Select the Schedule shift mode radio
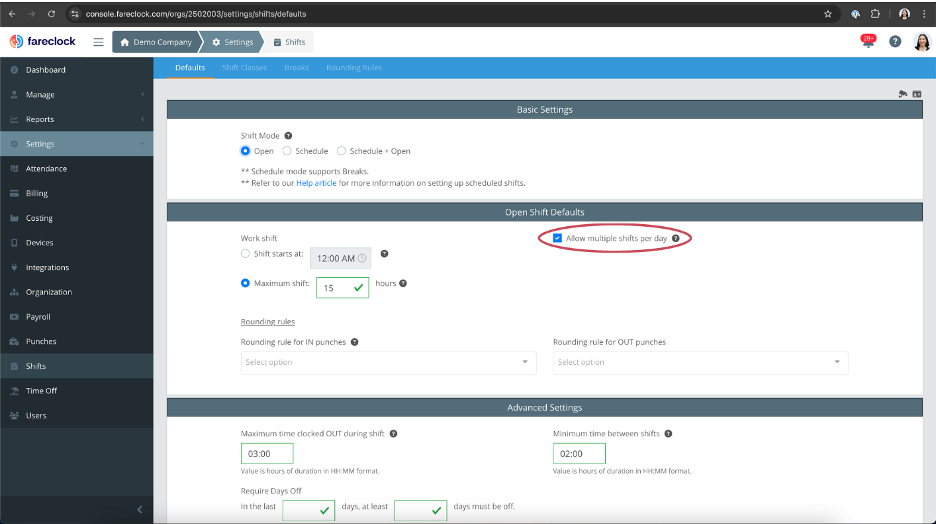Screen dimensions: 936x524 coord(287,151)
